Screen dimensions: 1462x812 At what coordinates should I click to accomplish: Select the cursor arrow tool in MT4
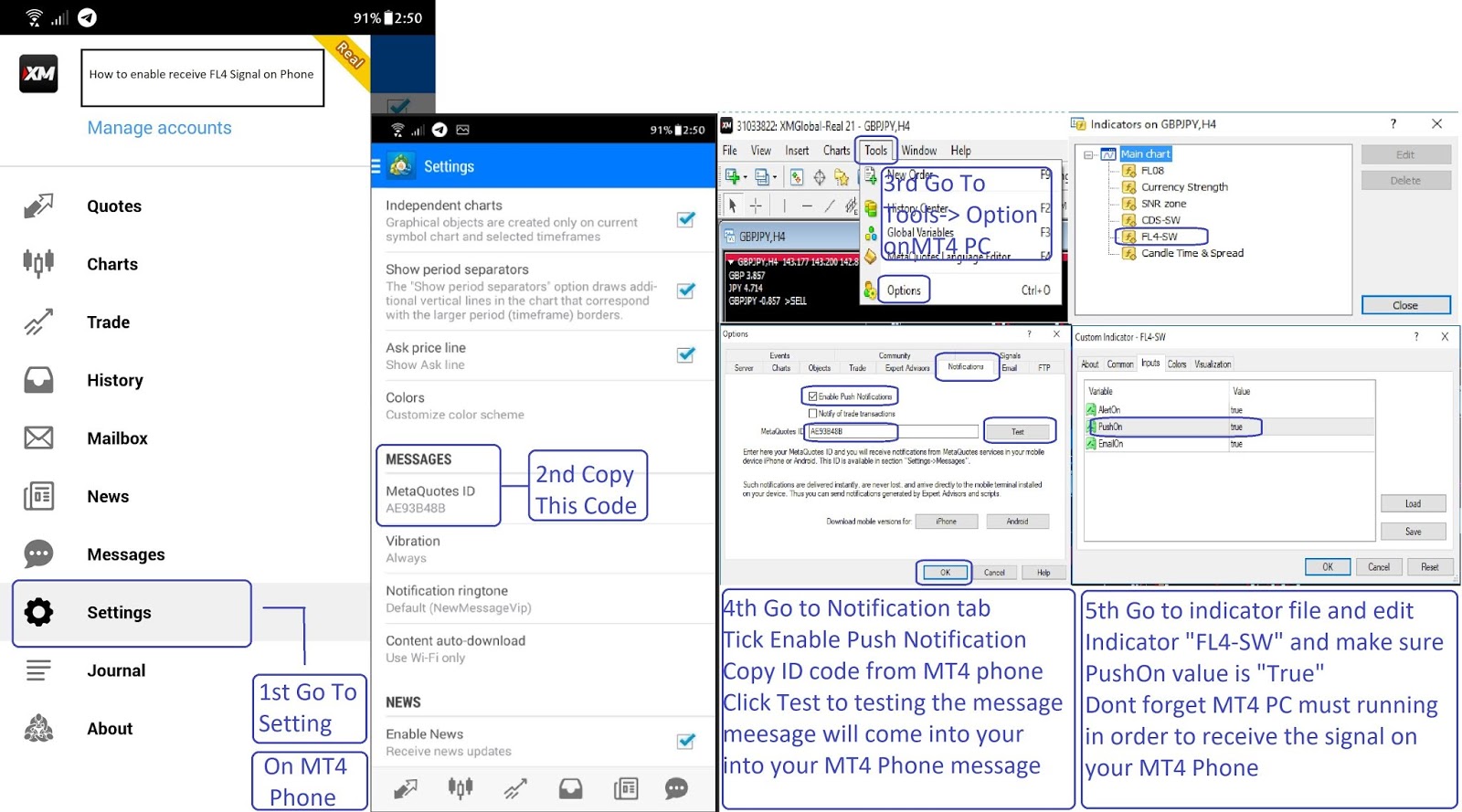pyautogui.click(x=732, y=206)
